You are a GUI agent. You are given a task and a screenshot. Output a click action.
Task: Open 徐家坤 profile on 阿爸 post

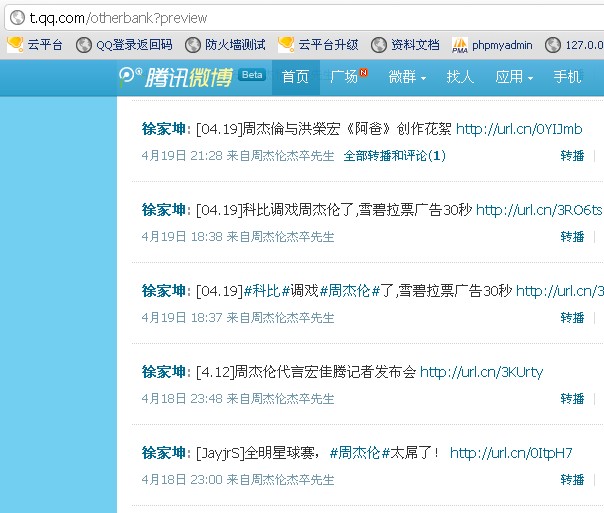[x=164, y=129]
